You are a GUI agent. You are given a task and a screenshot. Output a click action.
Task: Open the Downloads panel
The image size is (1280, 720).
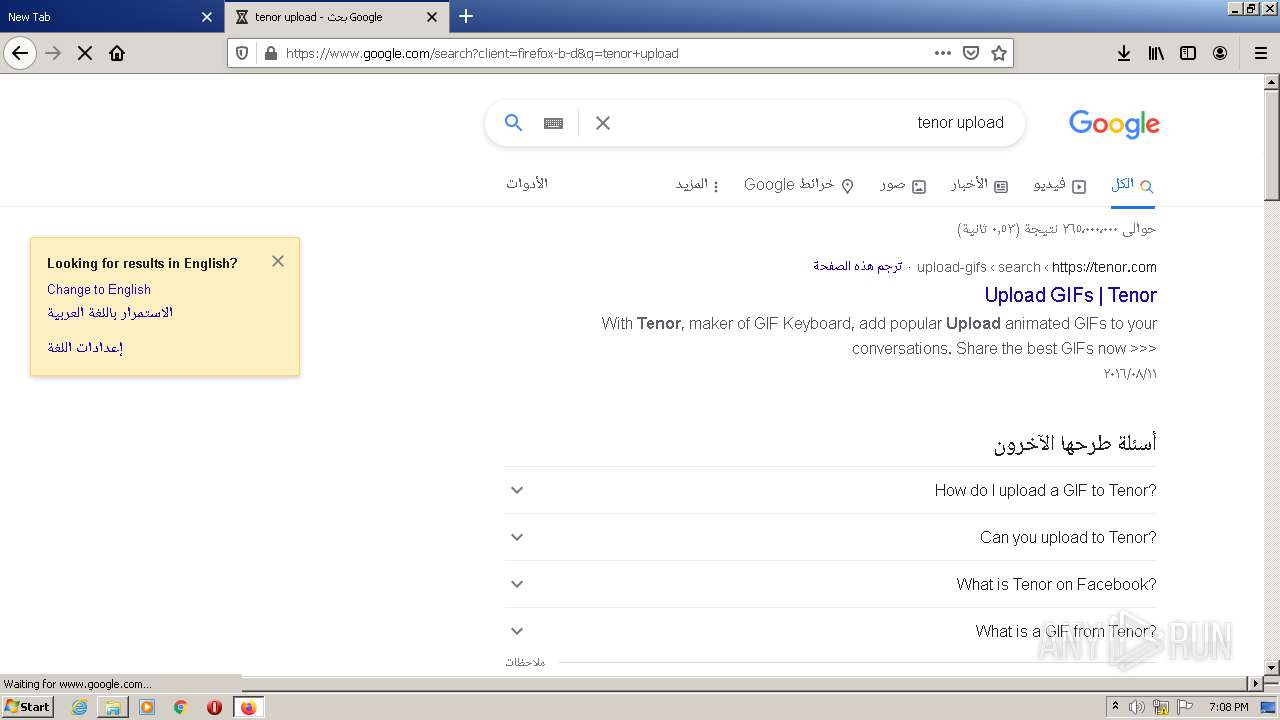coord(1124,53)
